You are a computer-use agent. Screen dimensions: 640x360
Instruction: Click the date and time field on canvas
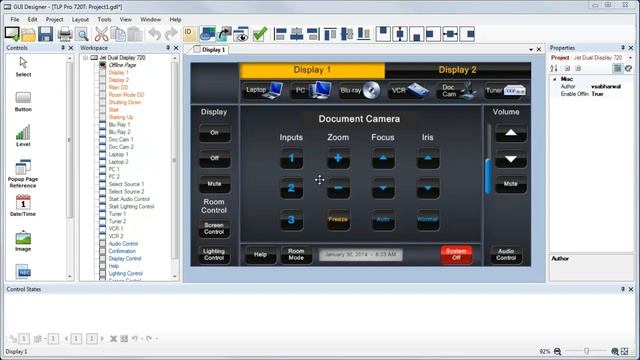(360, 254)
